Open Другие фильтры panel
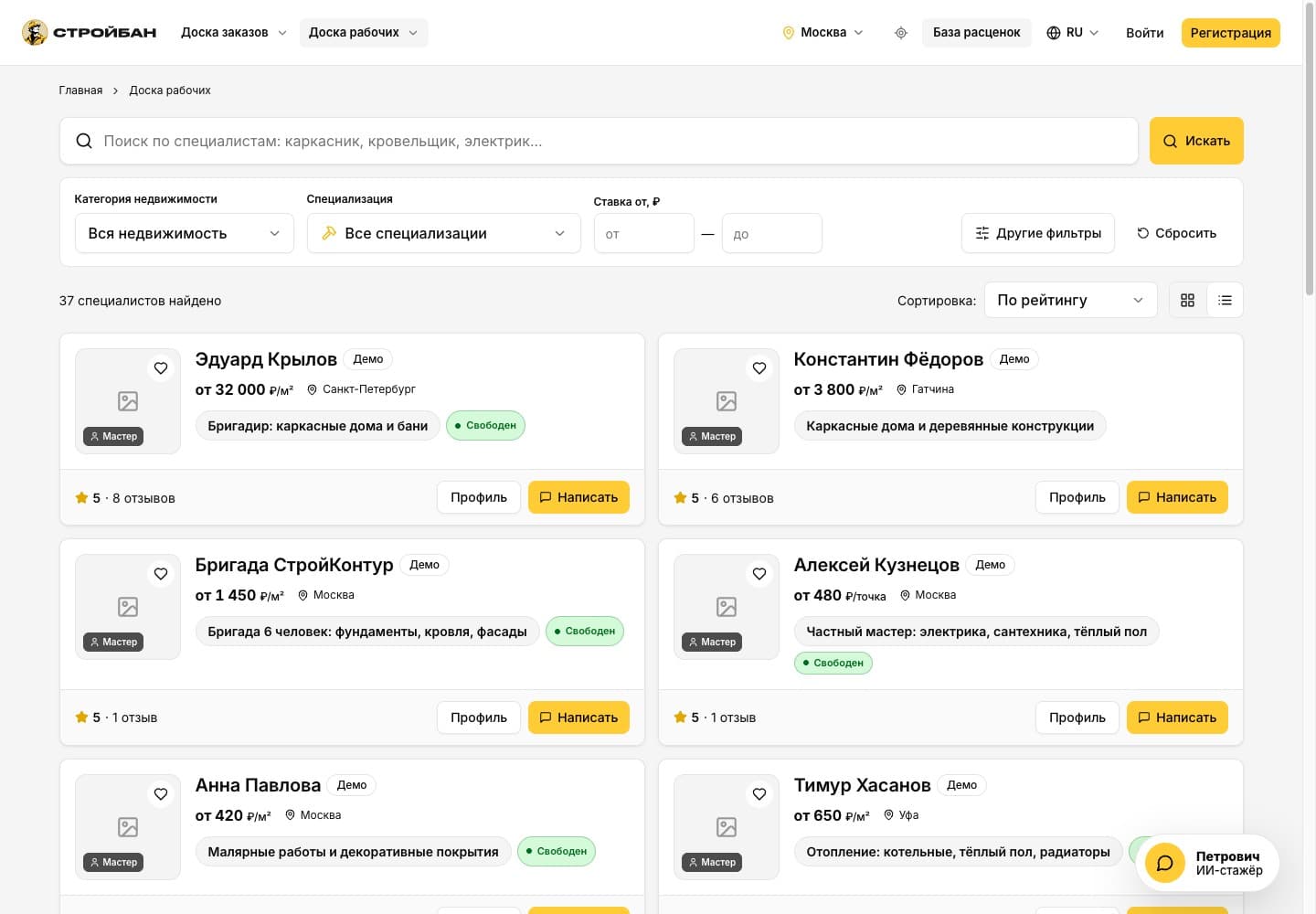This screenshot has width=1316, height=914. [1038, 233]
